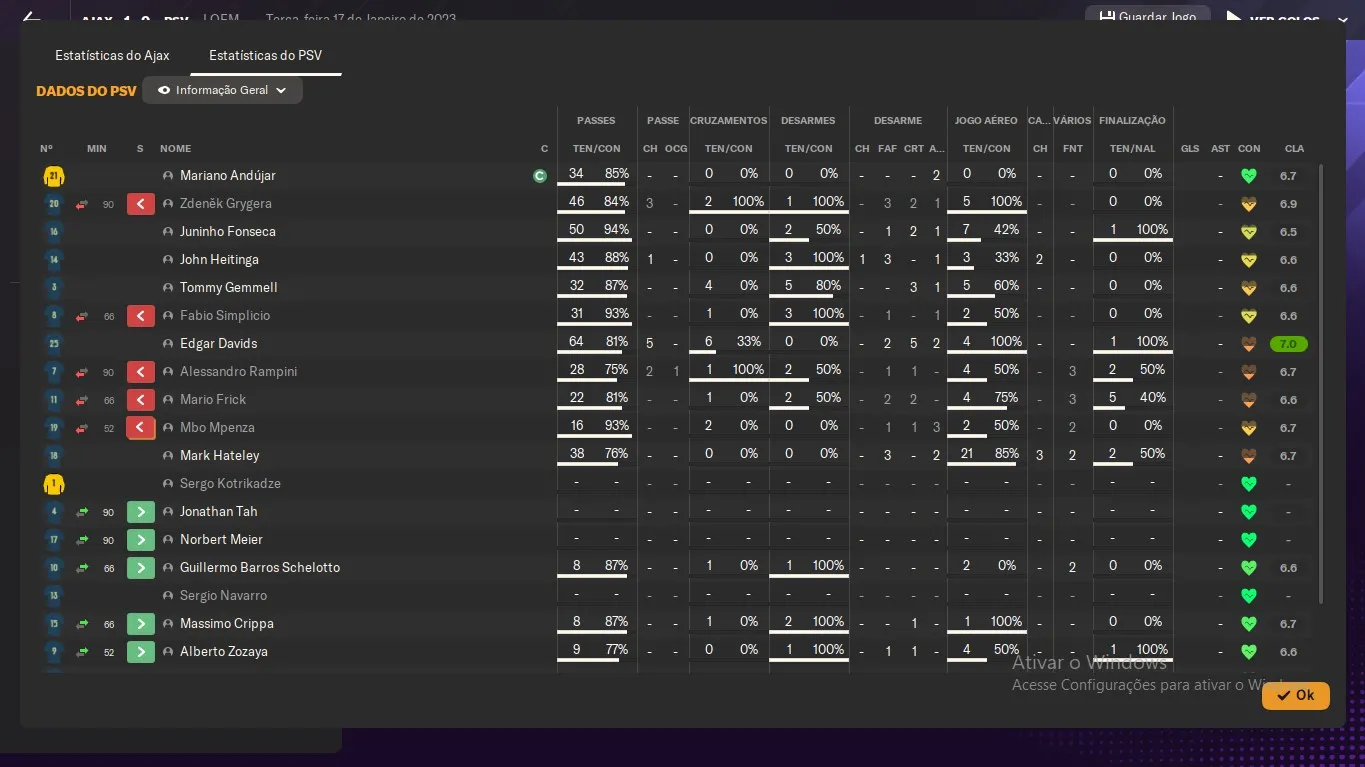Click the number 18 shirt badge for Mark Hateley

coord(54,456)
